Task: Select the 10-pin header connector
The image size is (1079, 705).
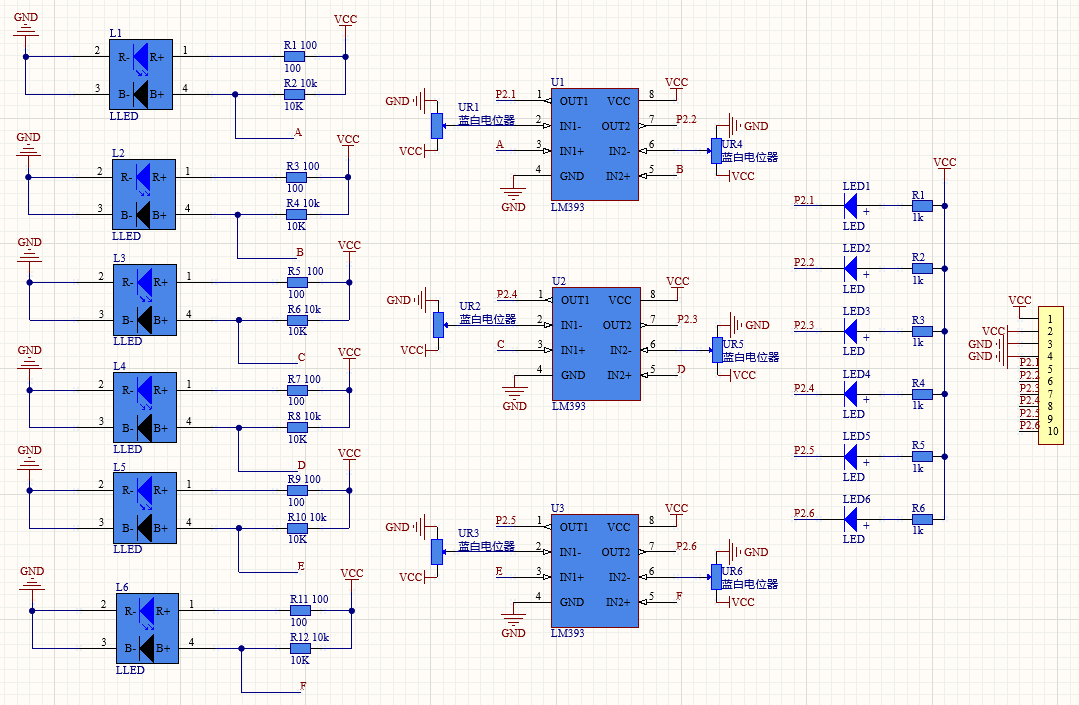Action: pos(1051,376)
